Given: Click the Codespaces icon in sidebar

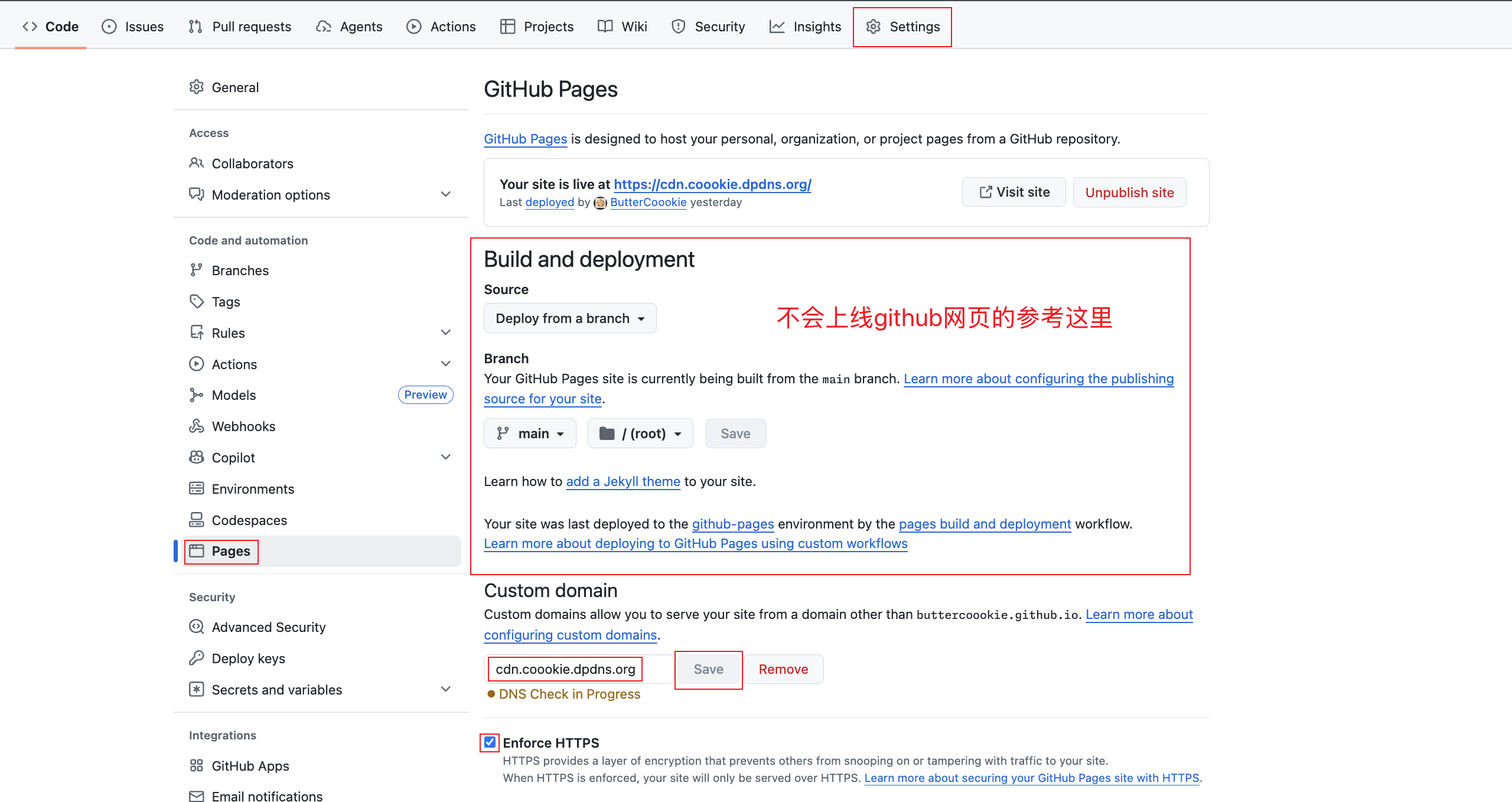Looking at the screenshot, I should pyautogui.click(x=196, y=520).
